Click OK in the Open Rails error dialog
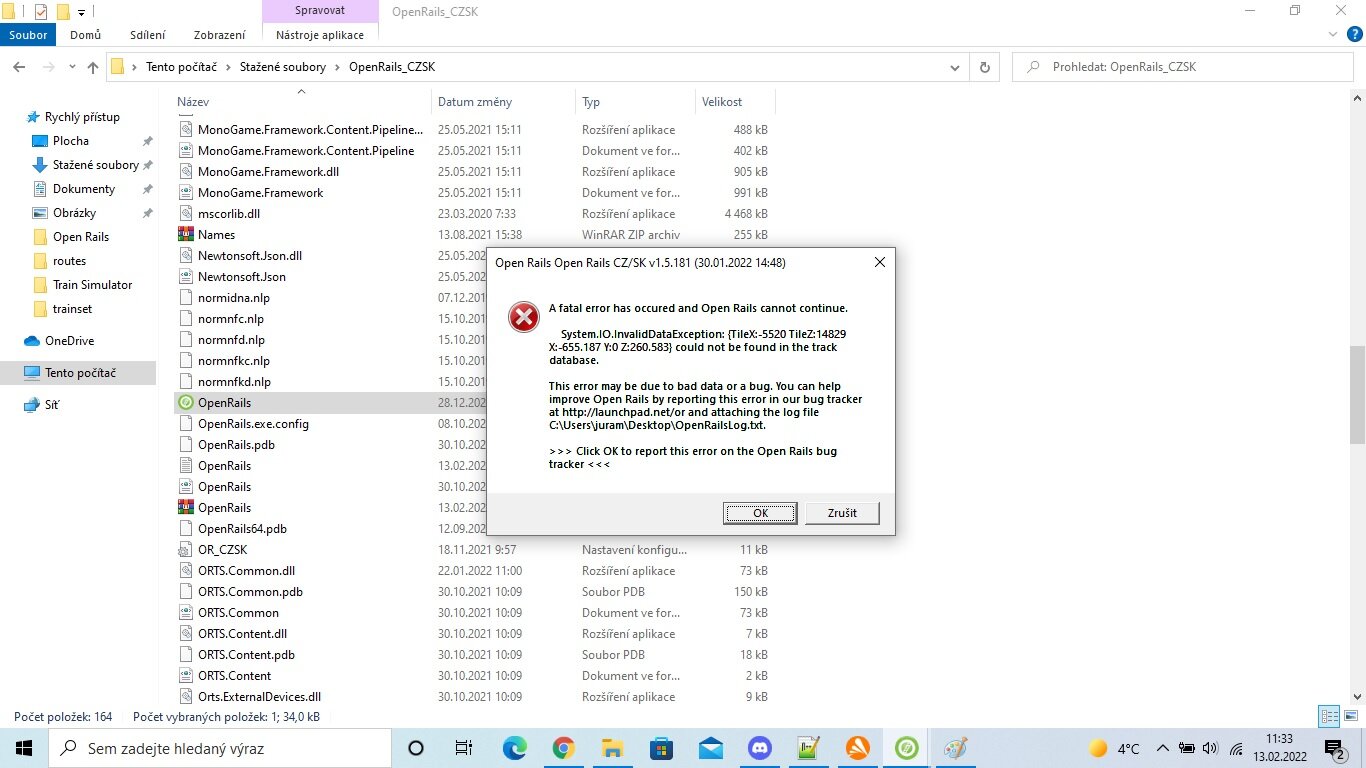 tap(760, 513)
